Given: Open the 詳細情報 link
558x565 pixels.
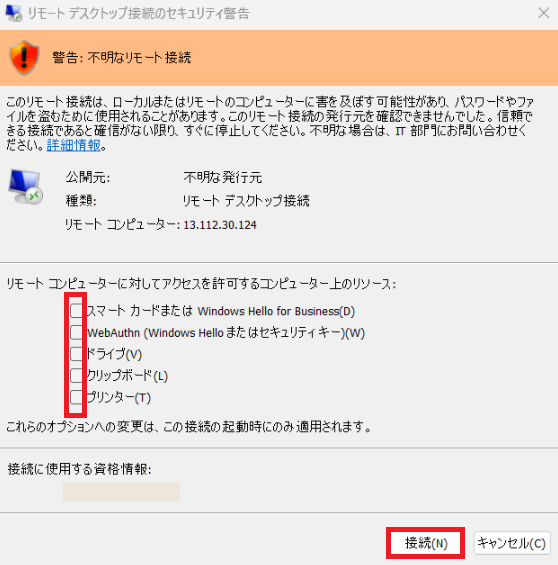Looking at the screenshot, I should click(x=73, y=145).
